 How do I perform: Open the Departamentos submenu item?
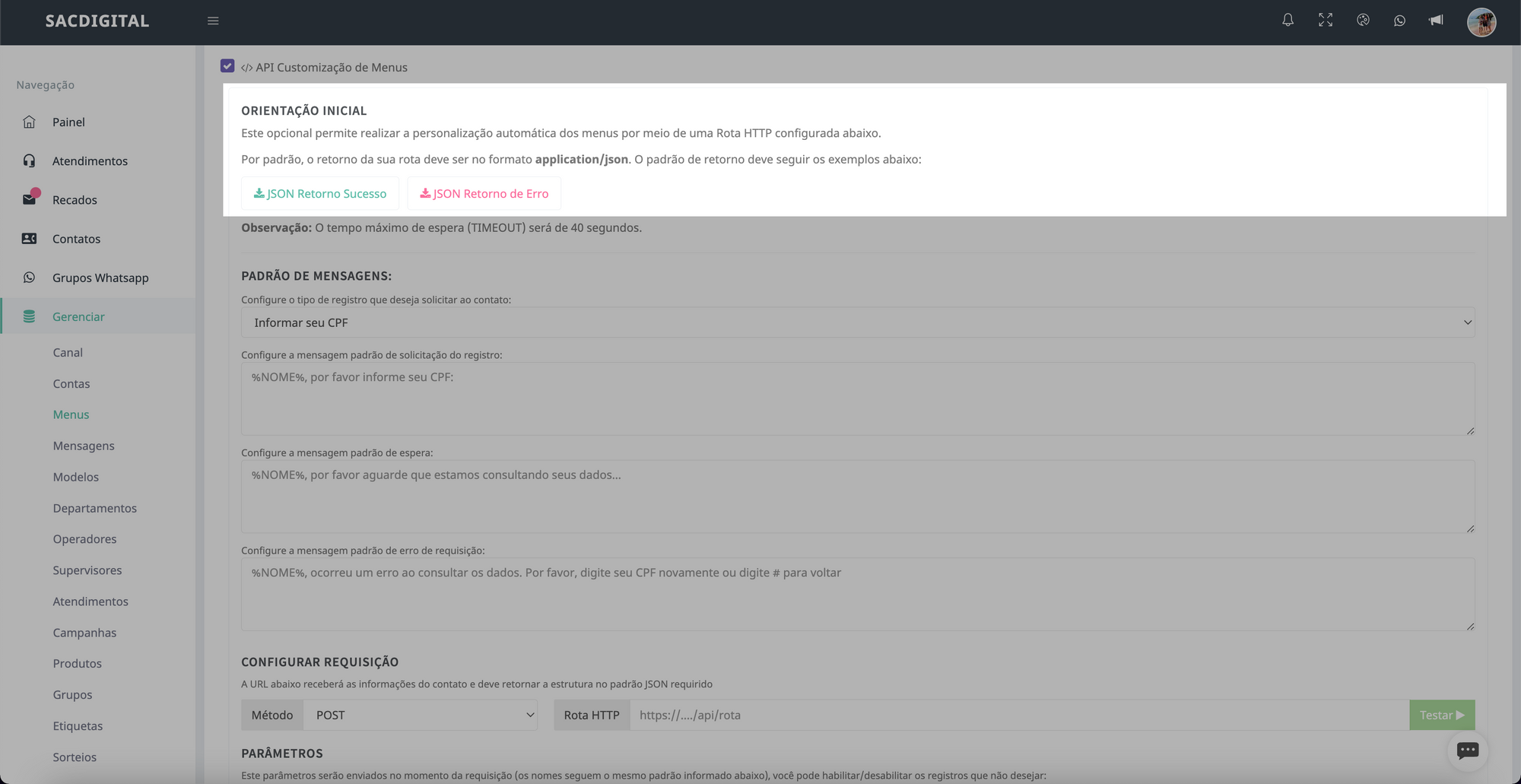coord(95,508)
